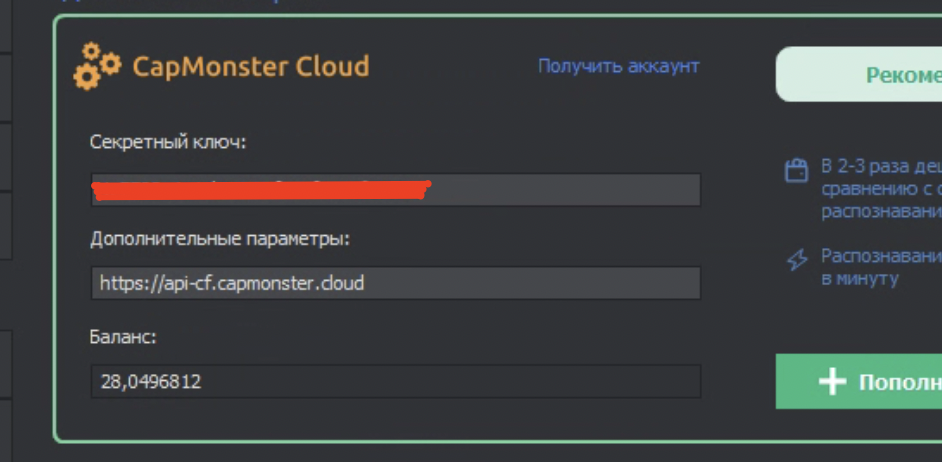This screenshot has height=462, width=942.
Task: Click empty right end of balance field
Action: (600, 381)
